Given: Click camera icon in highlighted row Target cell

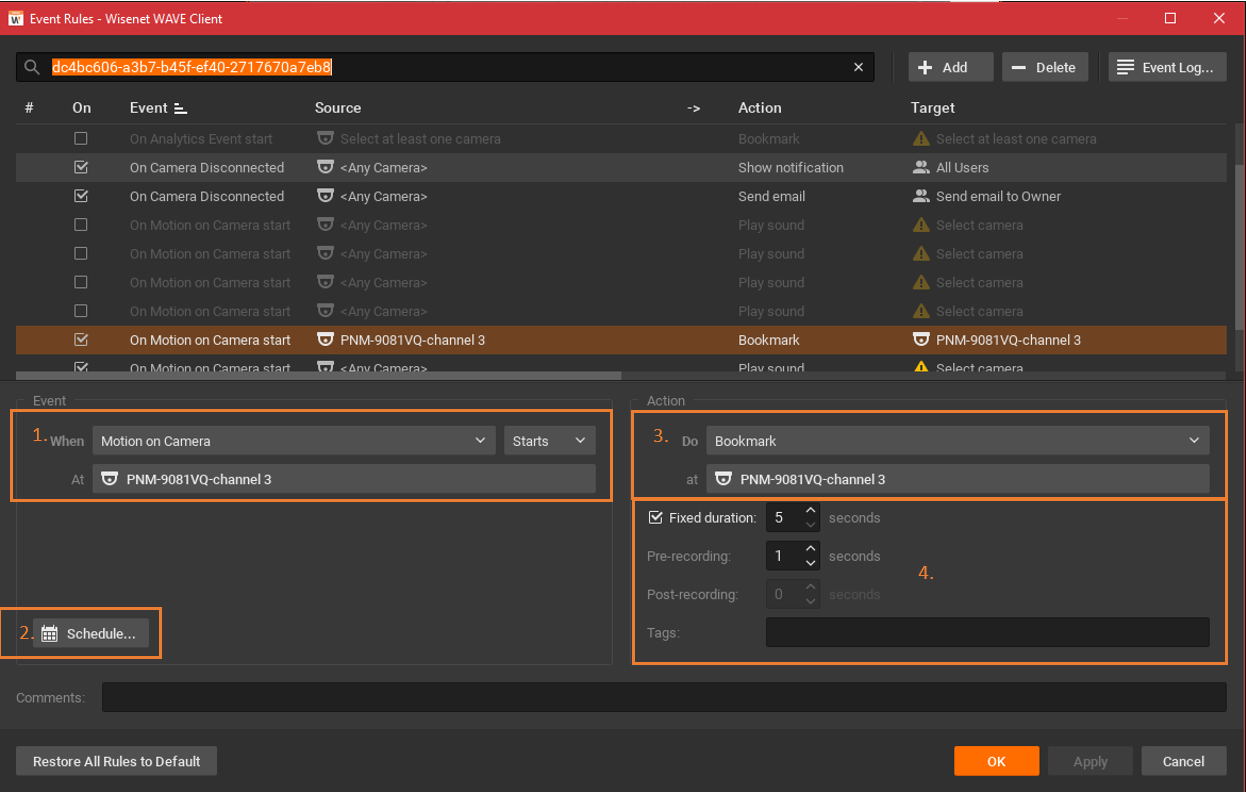Looking at the screenshot, I should (x=921, y=340).
